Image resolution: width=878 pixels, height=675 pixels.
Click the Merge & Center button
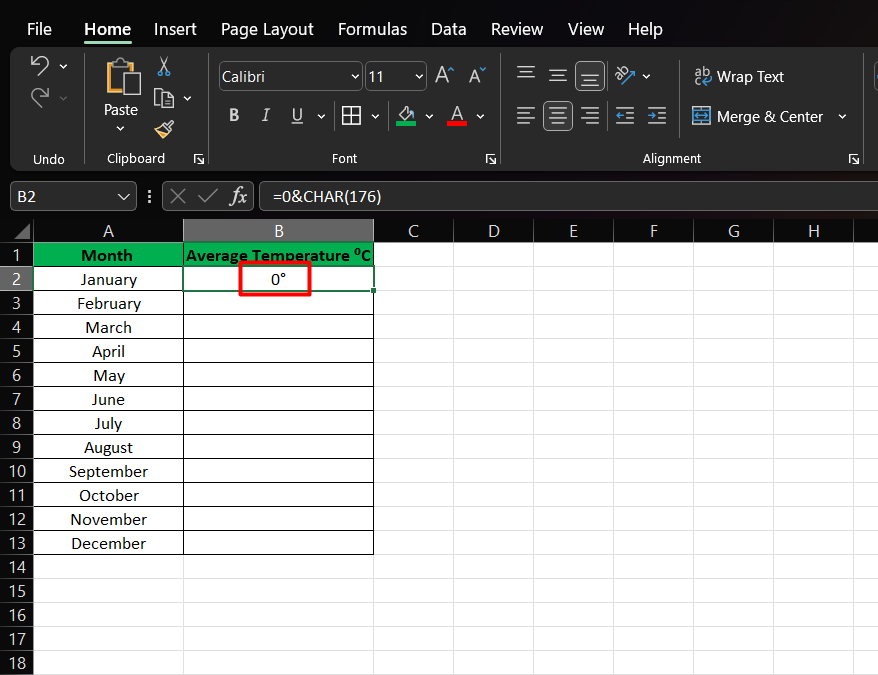point(757,117)
